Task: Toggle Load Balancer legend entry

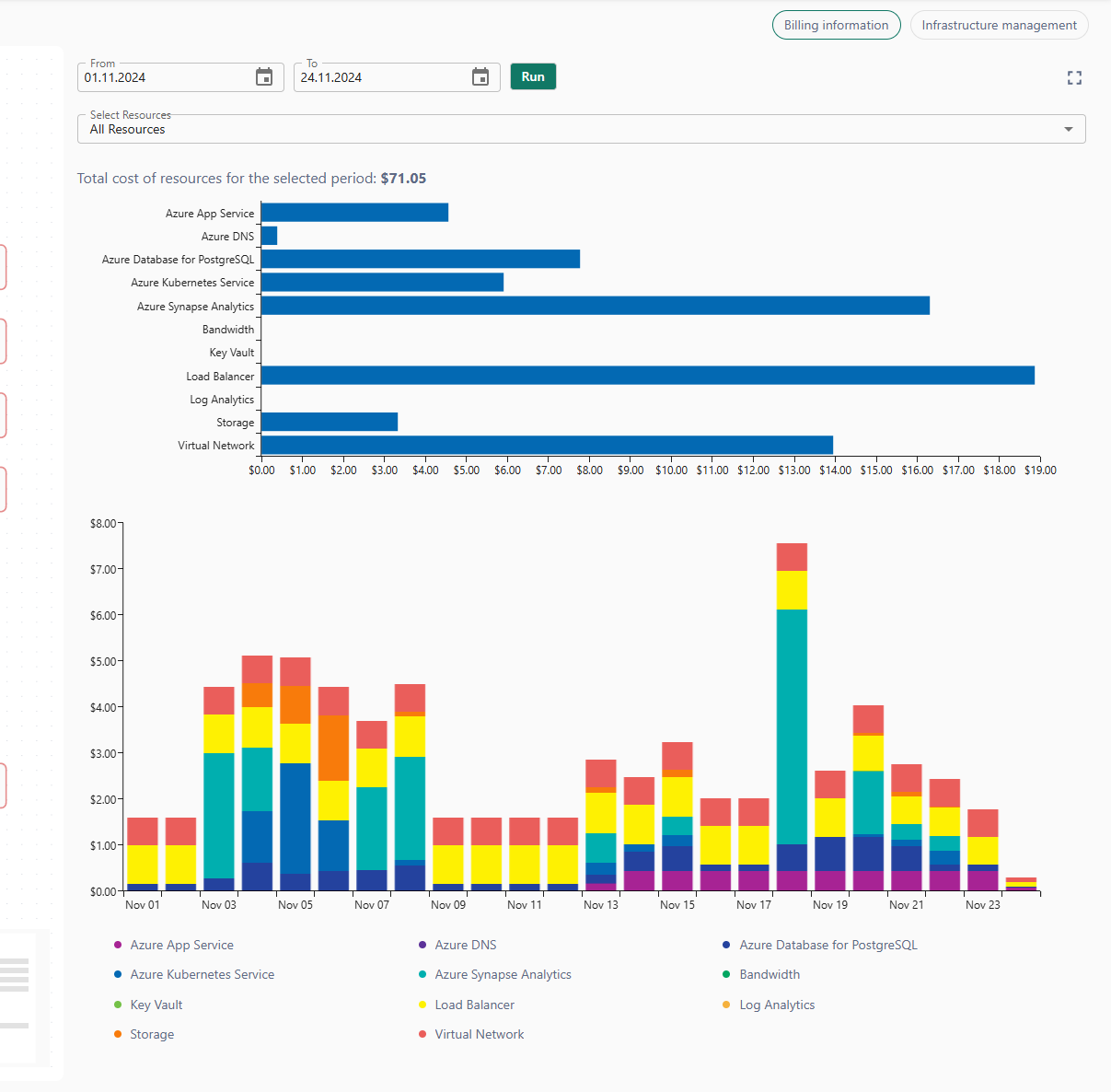Action: pos(466,1005)
